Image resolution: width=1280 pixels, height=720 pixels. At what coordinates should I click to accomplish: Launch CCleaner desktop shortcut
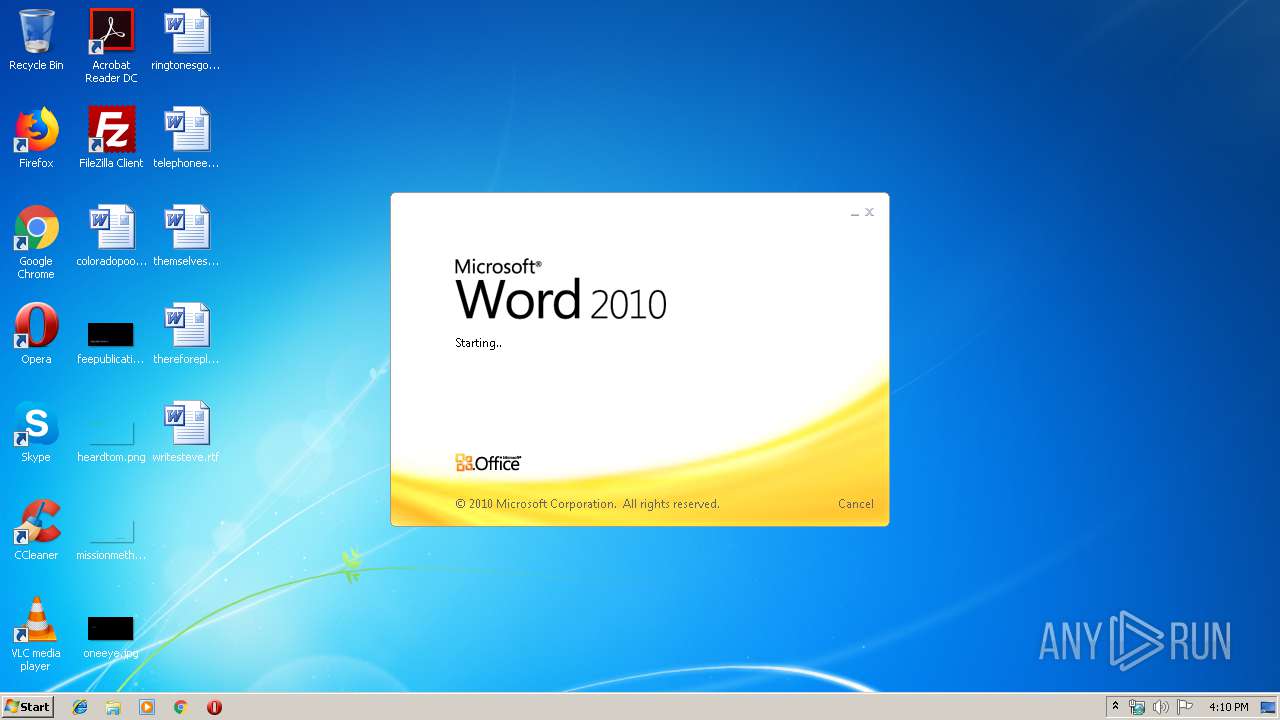36,530
